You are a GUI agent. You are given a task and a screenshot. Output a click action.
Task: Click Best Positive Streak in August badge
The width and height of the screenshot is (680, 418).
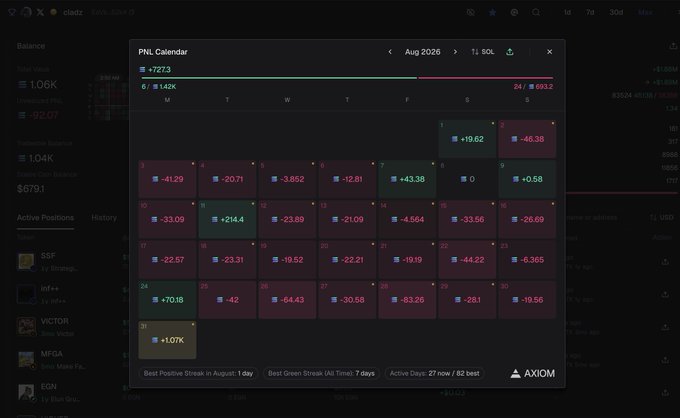click(198, 373)
